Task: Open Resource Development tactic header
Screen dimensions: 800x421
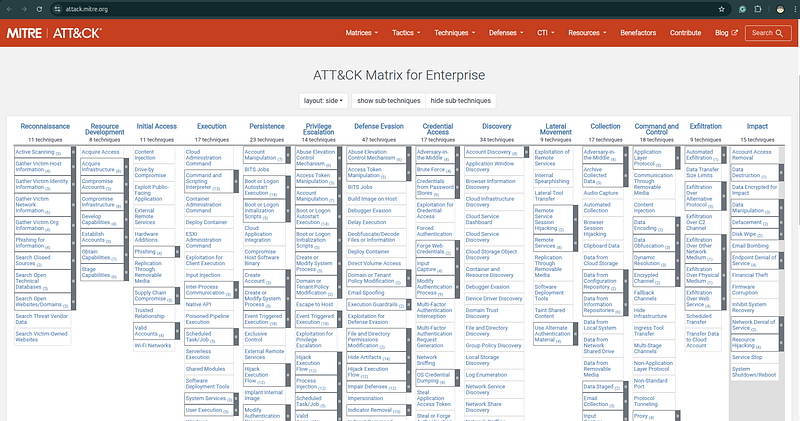Action: coord(105,129)
